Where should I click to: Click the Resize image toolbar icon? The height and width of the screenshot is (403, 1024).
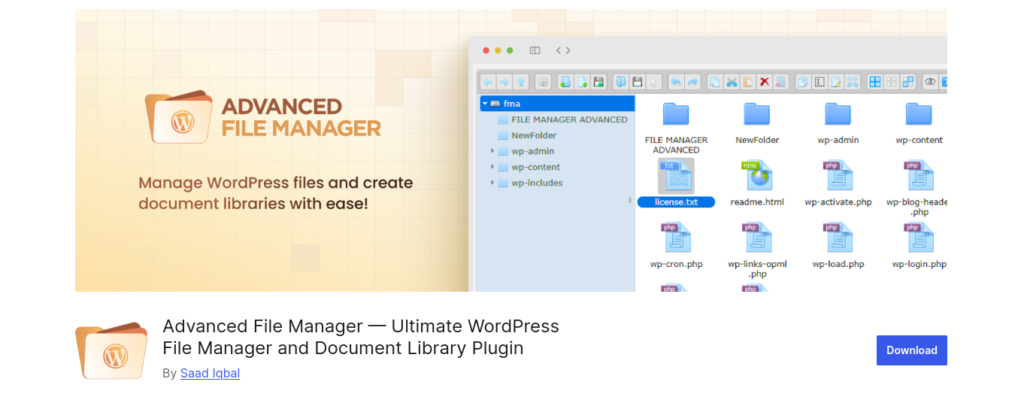[852, 82]
